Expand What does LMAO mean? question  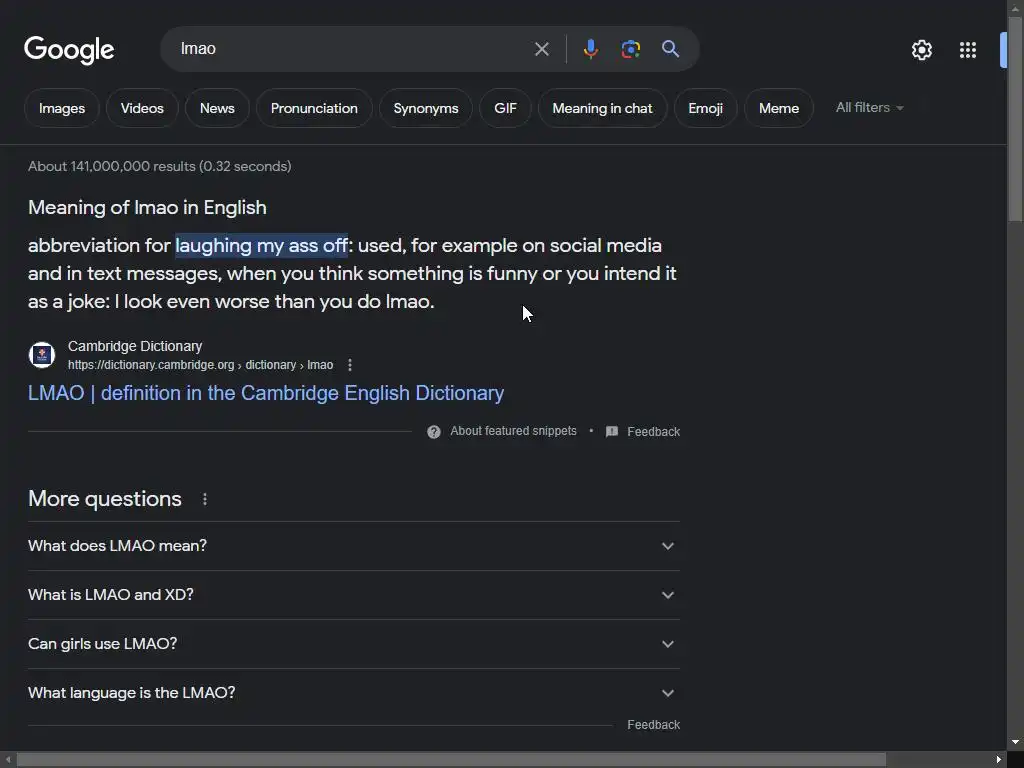(353, 546)
